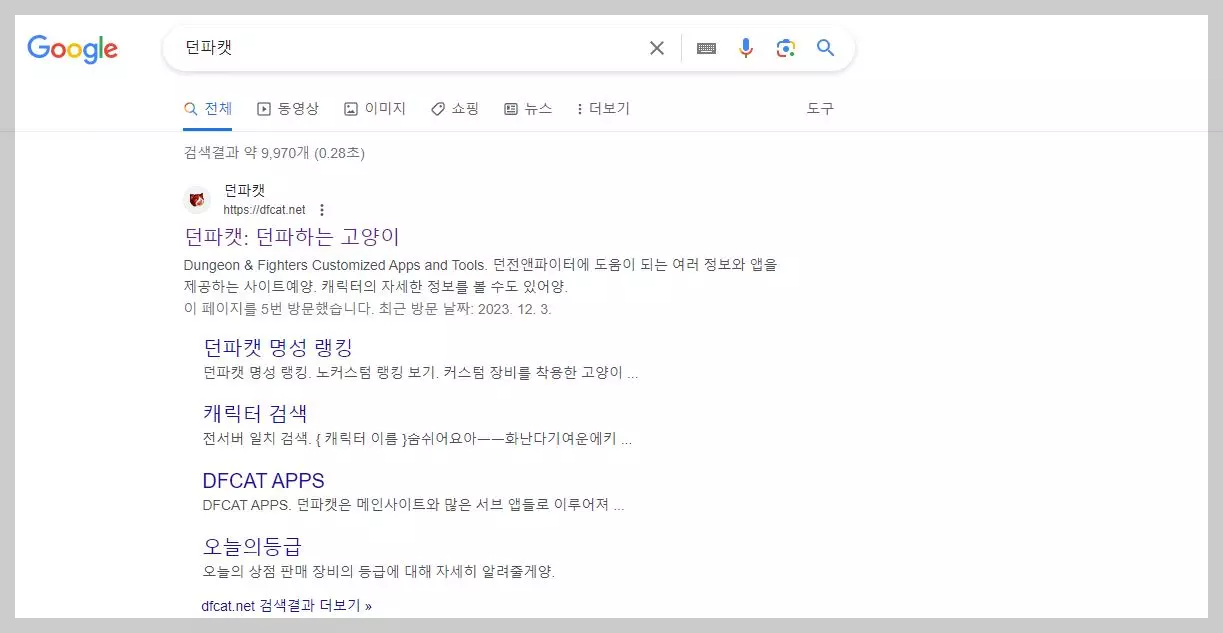
Task: Open the DFCAT APPS sitelink
Action: click(263, 481)
